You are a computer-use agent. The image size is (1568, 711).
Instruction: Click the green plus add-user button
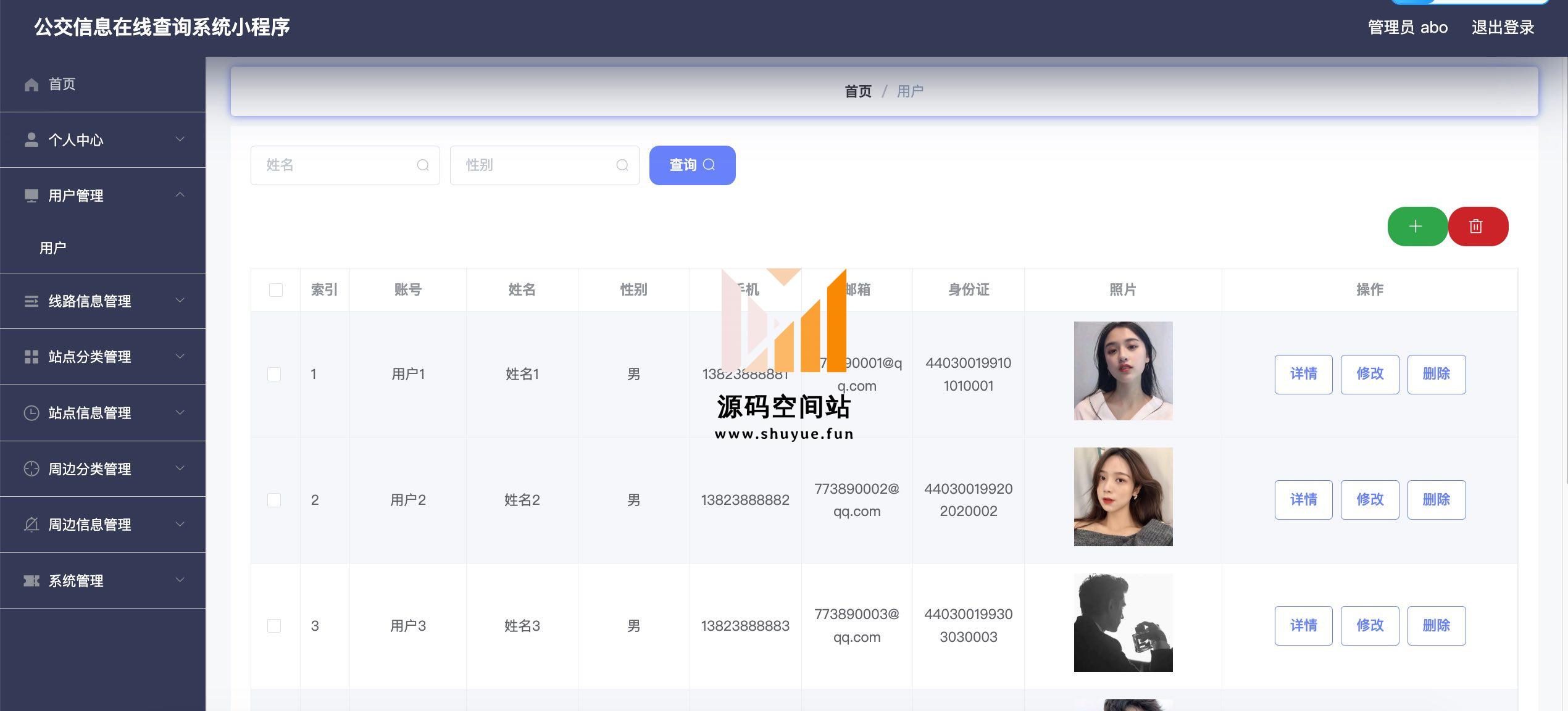tap(1417, 227)
